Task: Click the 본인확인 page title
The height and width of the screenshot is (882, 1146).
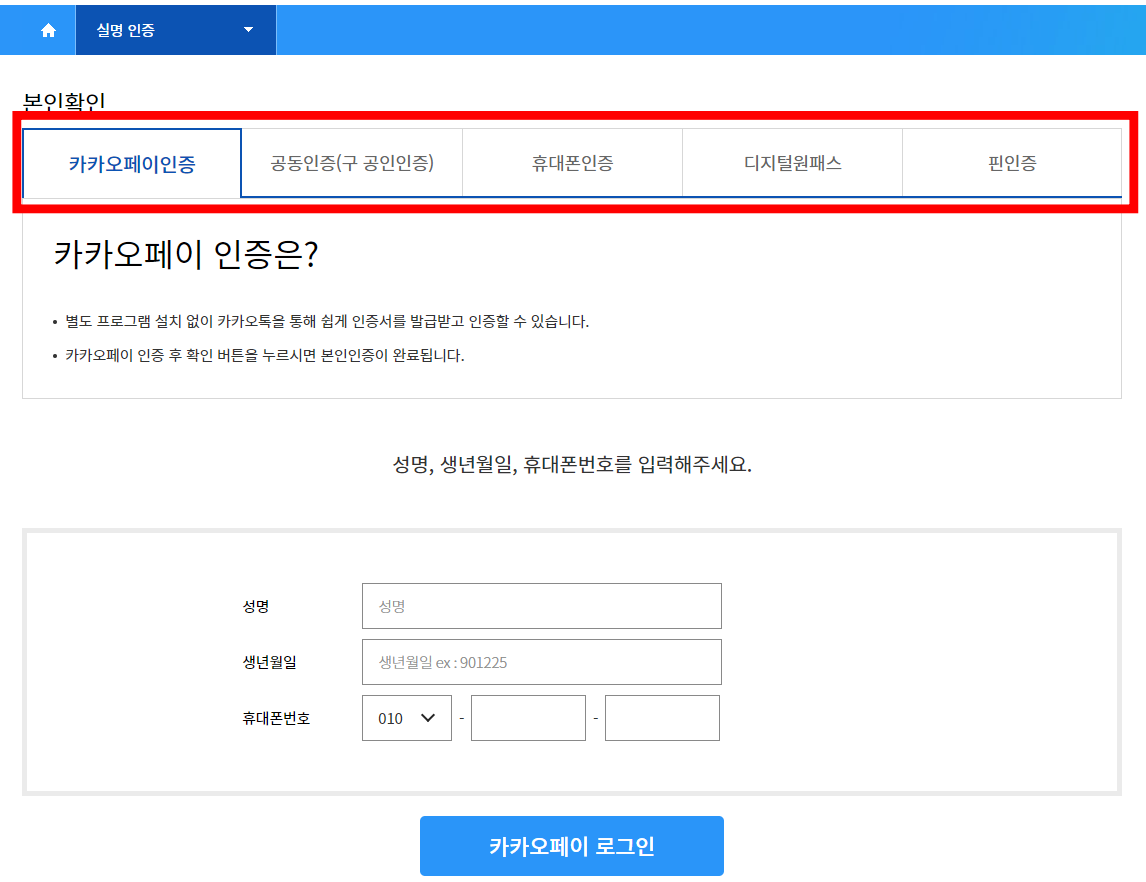Action: coord(64,101)
